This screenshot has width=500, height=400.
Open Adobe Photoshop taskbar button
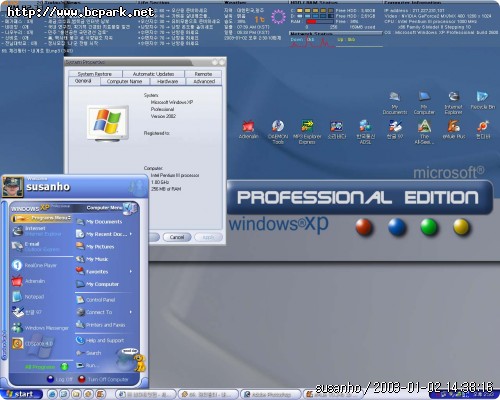271,395
